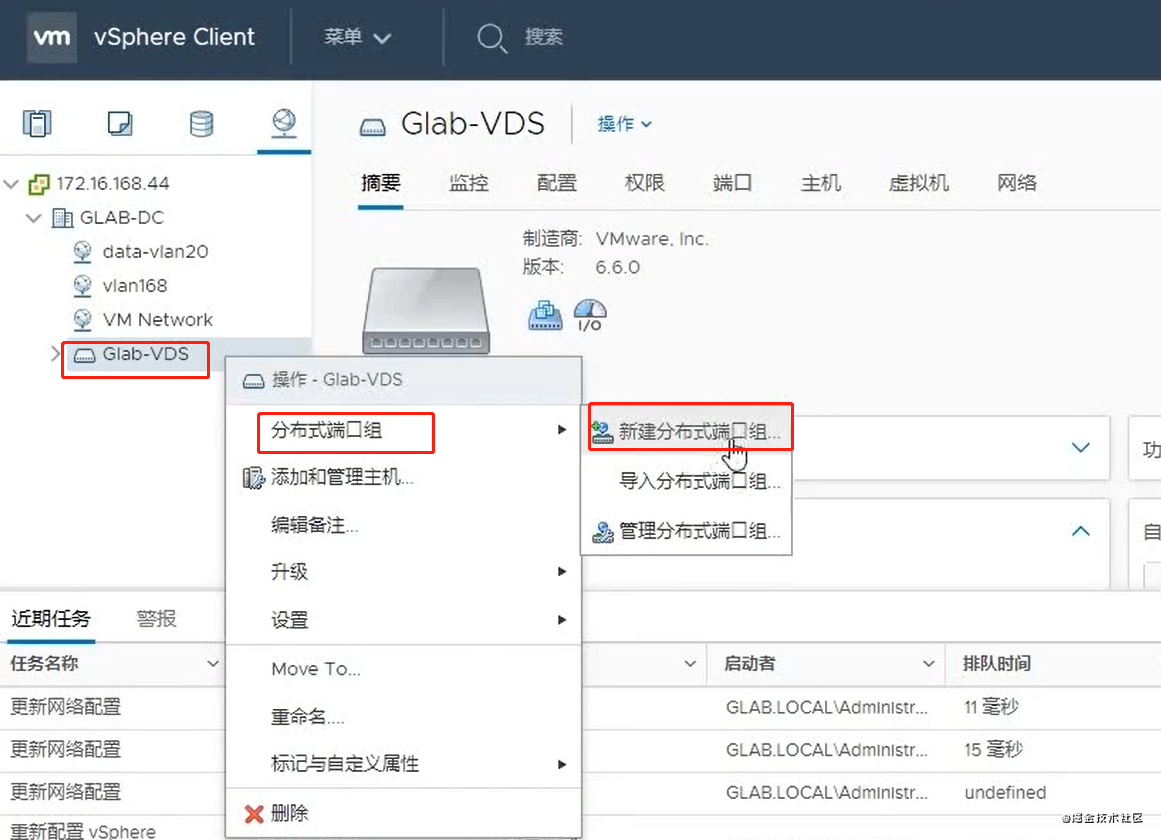
Task: Collapse the GLAB-DC tree node
Action: tap(33, 218)
